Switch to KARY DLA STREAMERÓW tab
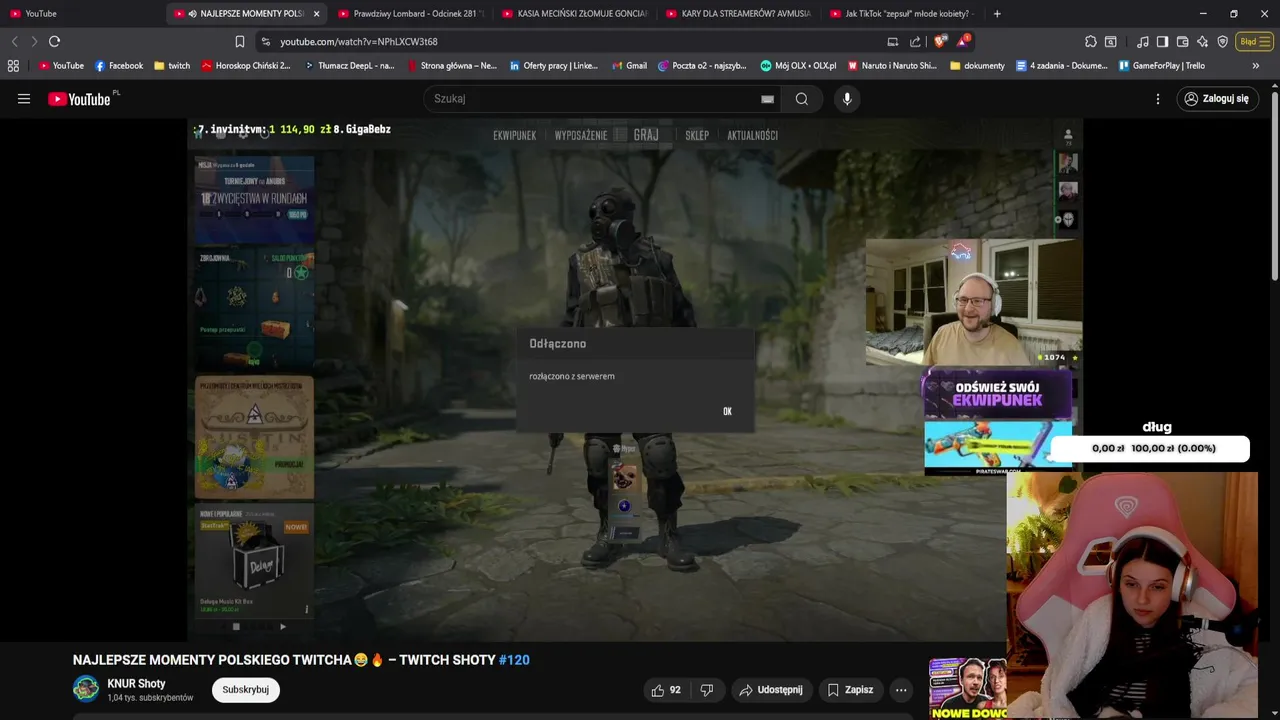Screen dimensions: 1280x720 739,14
